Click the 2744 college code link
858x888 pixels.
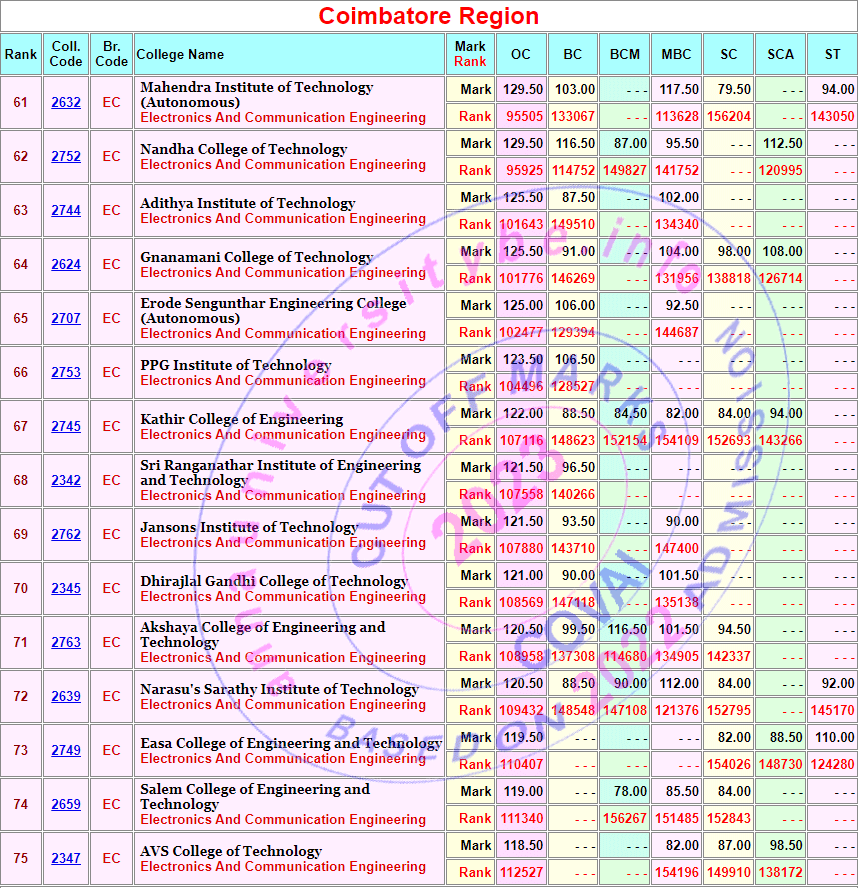(x=66, y=211)
